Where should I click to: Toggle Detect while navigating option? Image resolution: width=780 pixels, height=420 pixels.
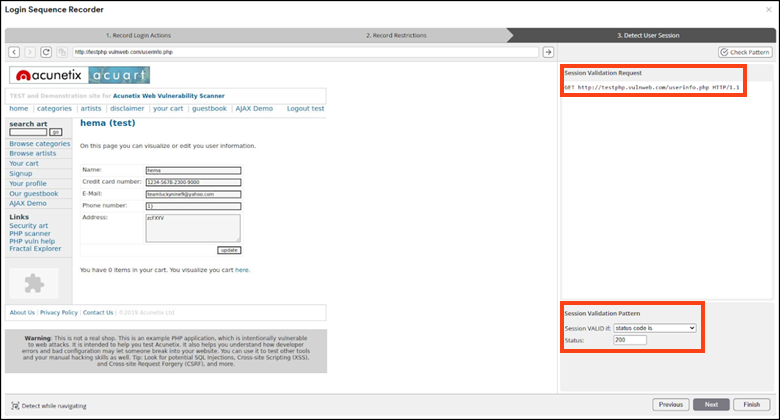14,405
